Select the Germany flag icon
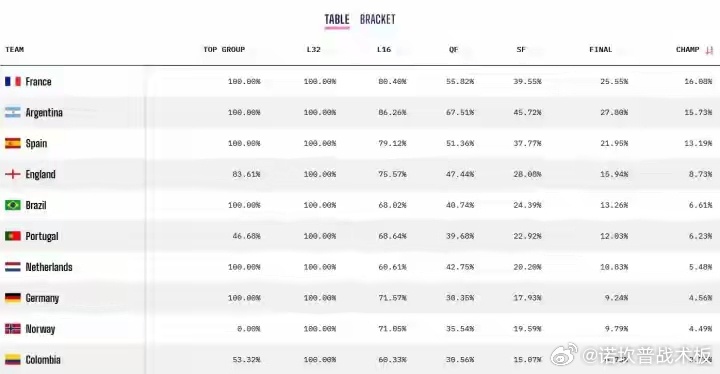This screenshot has height=374, width=720. (13, 298)
